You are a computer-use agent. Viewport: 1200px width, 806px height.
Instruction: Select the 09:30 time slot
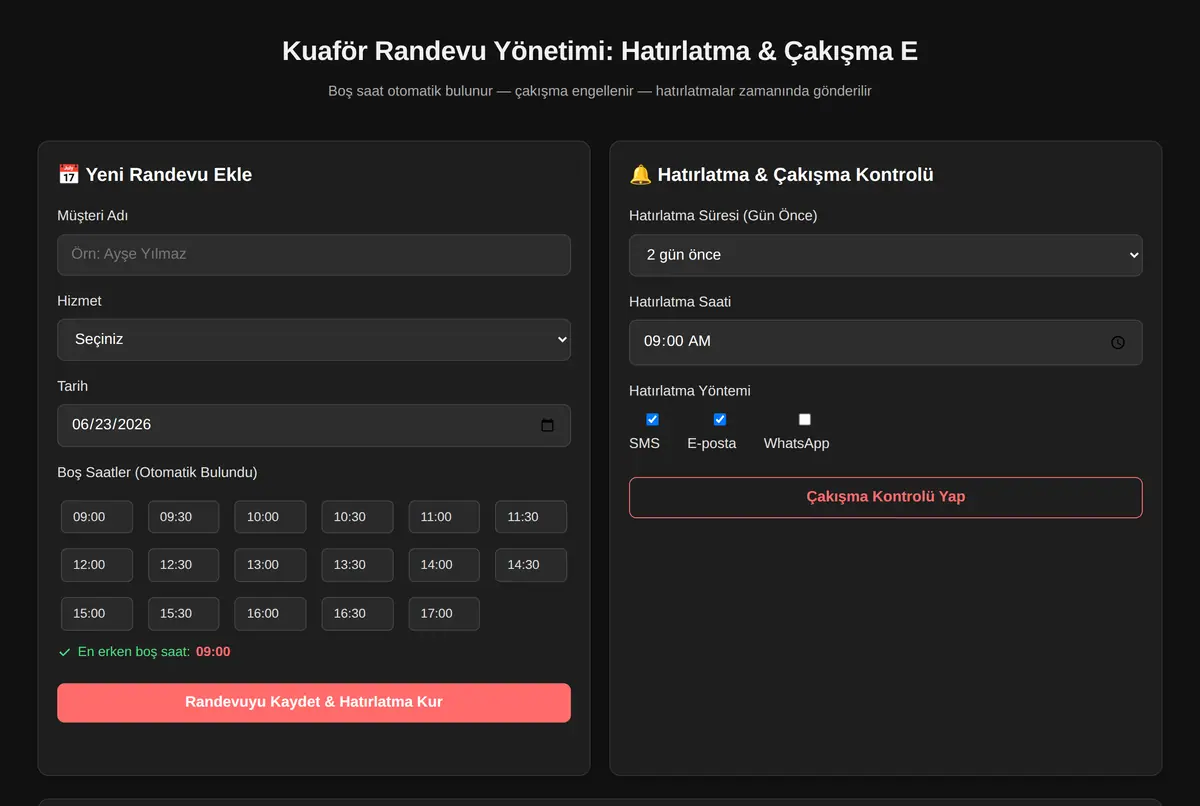(x=184, y=517)
